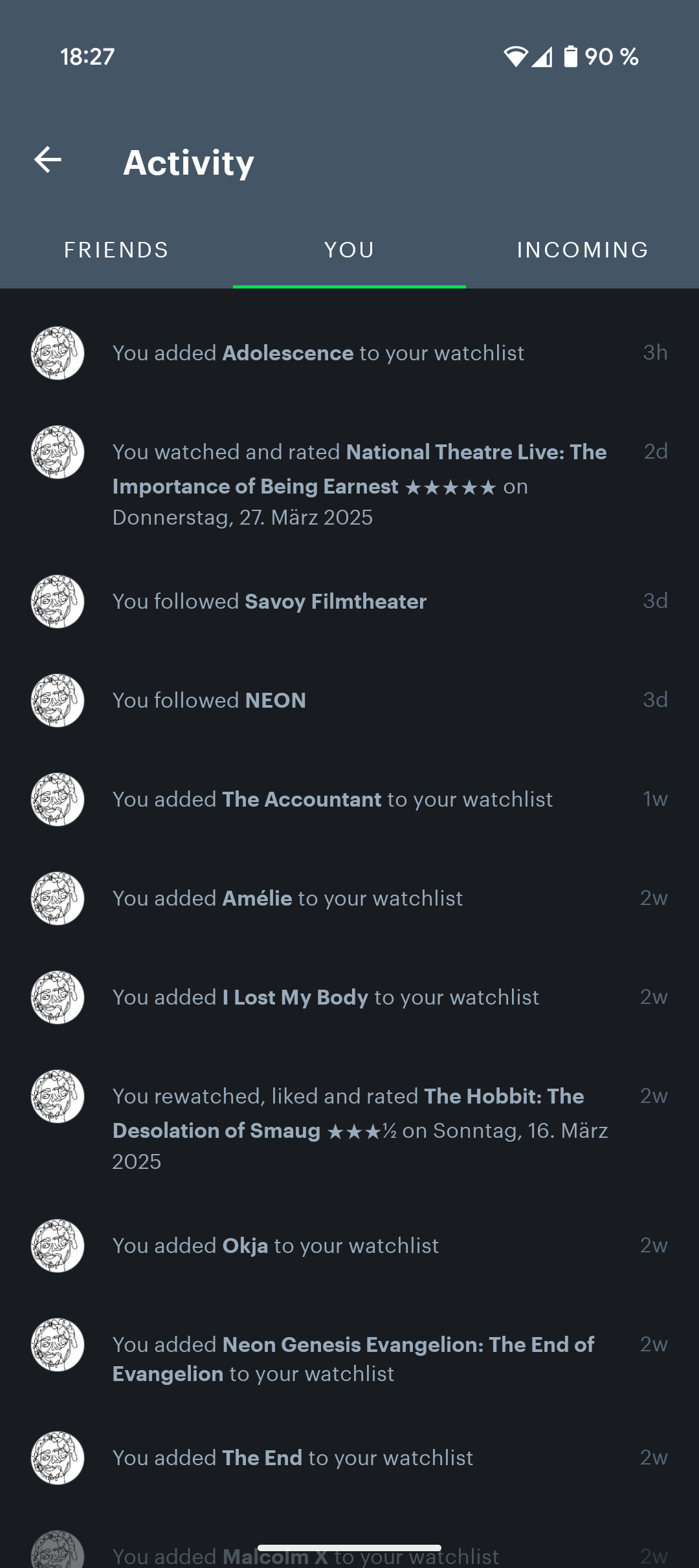The image size is (699, 1568).
Task: Open National Theatre Live film link
Action: pos(360,469)
